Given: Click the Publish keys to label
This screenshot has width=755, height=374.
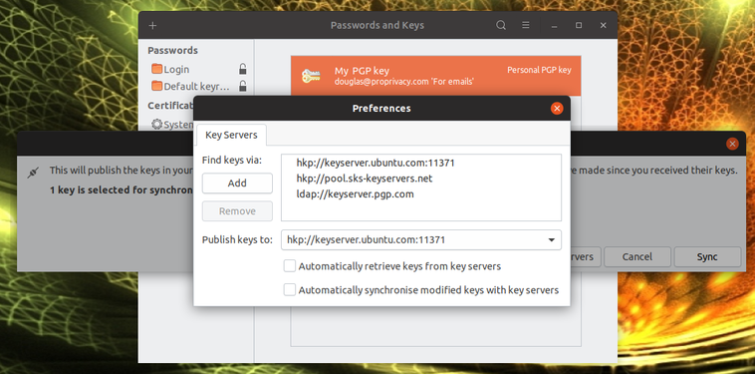Looking at the screenshot, I should point(237,240).
